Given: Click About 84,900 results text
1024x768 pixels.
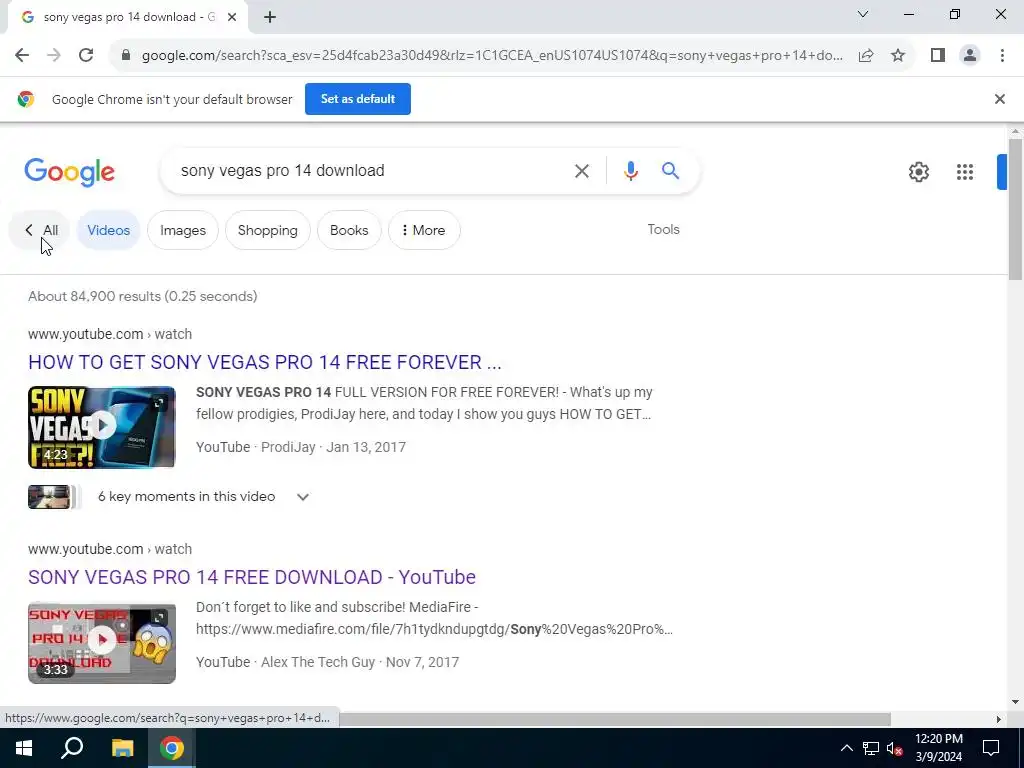Looking at the screenshot, I should pyautogui.click(x=142, y=296).
